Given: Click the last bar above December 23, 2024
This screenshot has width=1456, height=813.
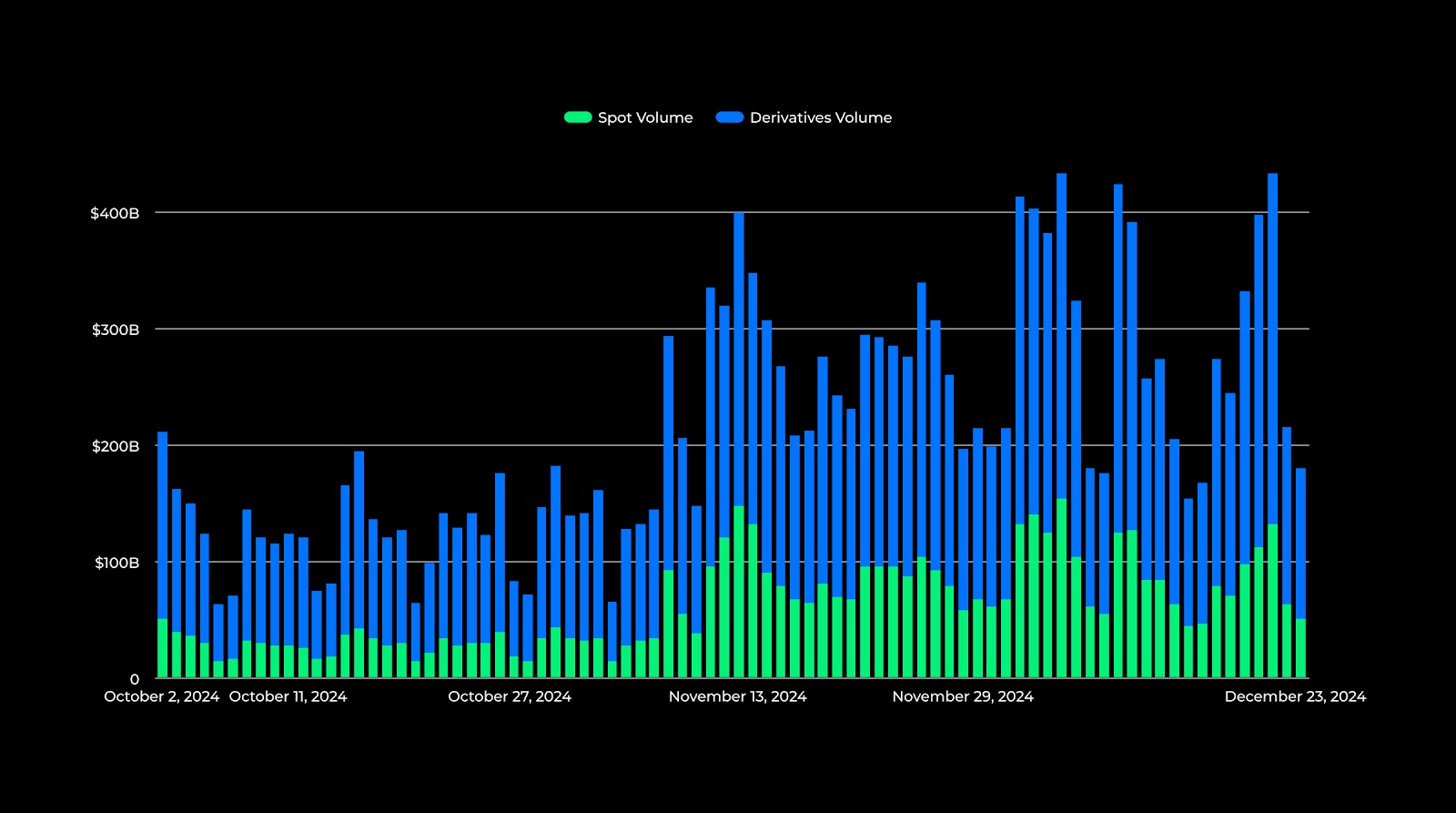Looking at the screenshot, I should 1300,574.
